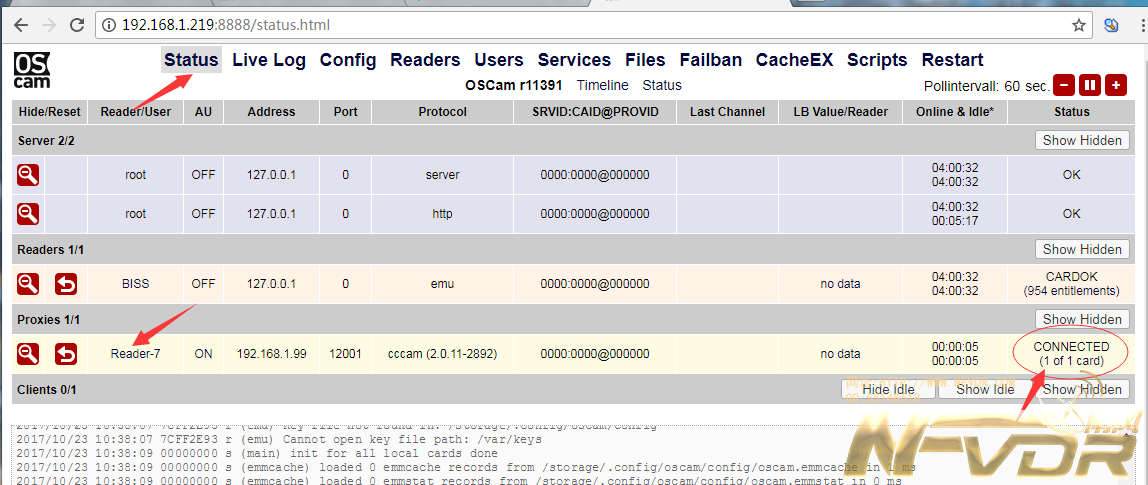1148x485 pixels.
Task: Click Hide Idle button for Clients
Action: pyautogui.click(x=889, y=389)
